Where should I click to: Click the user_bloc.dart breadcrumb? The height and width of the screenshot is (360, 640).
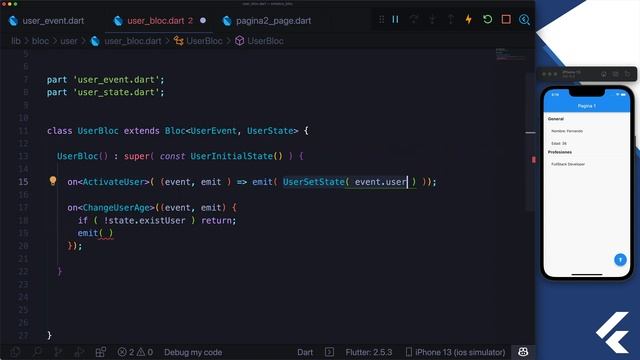click(x=133, y=41)
